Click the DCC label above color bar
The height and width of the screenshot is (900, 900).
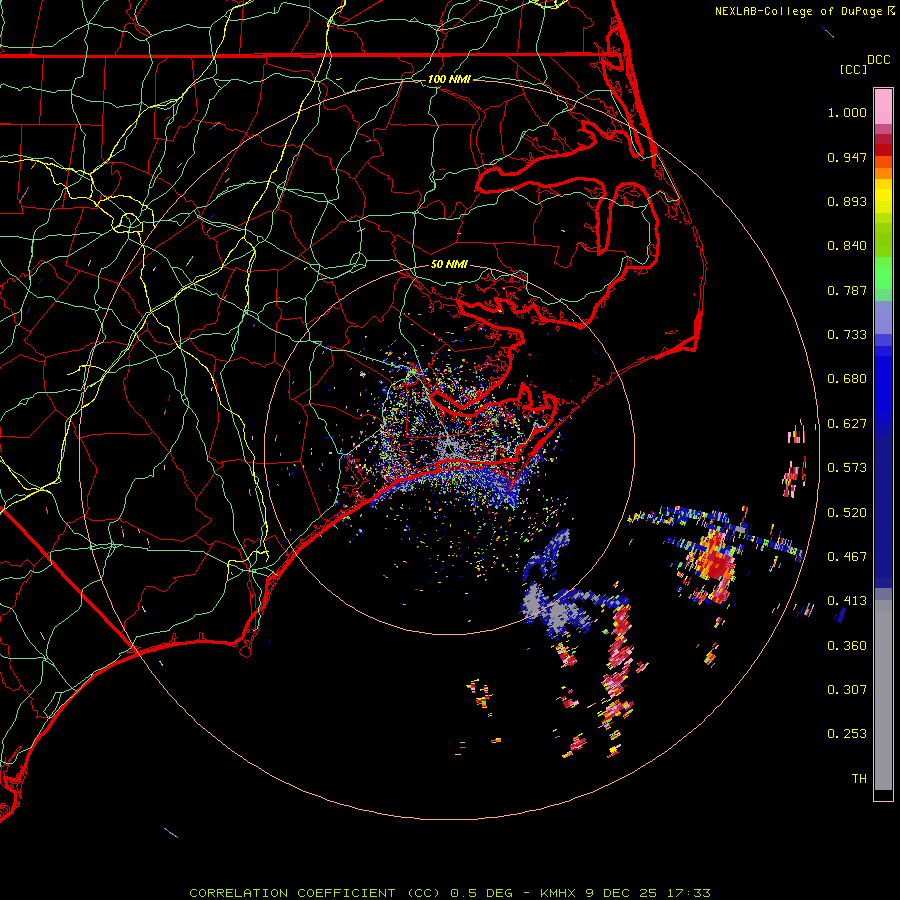pyautogui.click(x=878, y=60)
